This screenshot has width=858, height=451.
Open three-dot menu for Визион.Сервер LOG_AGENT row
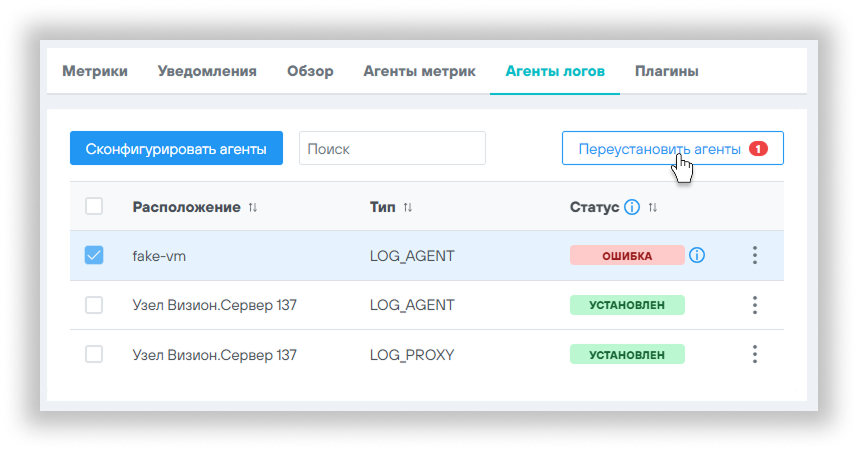(755, 305)
